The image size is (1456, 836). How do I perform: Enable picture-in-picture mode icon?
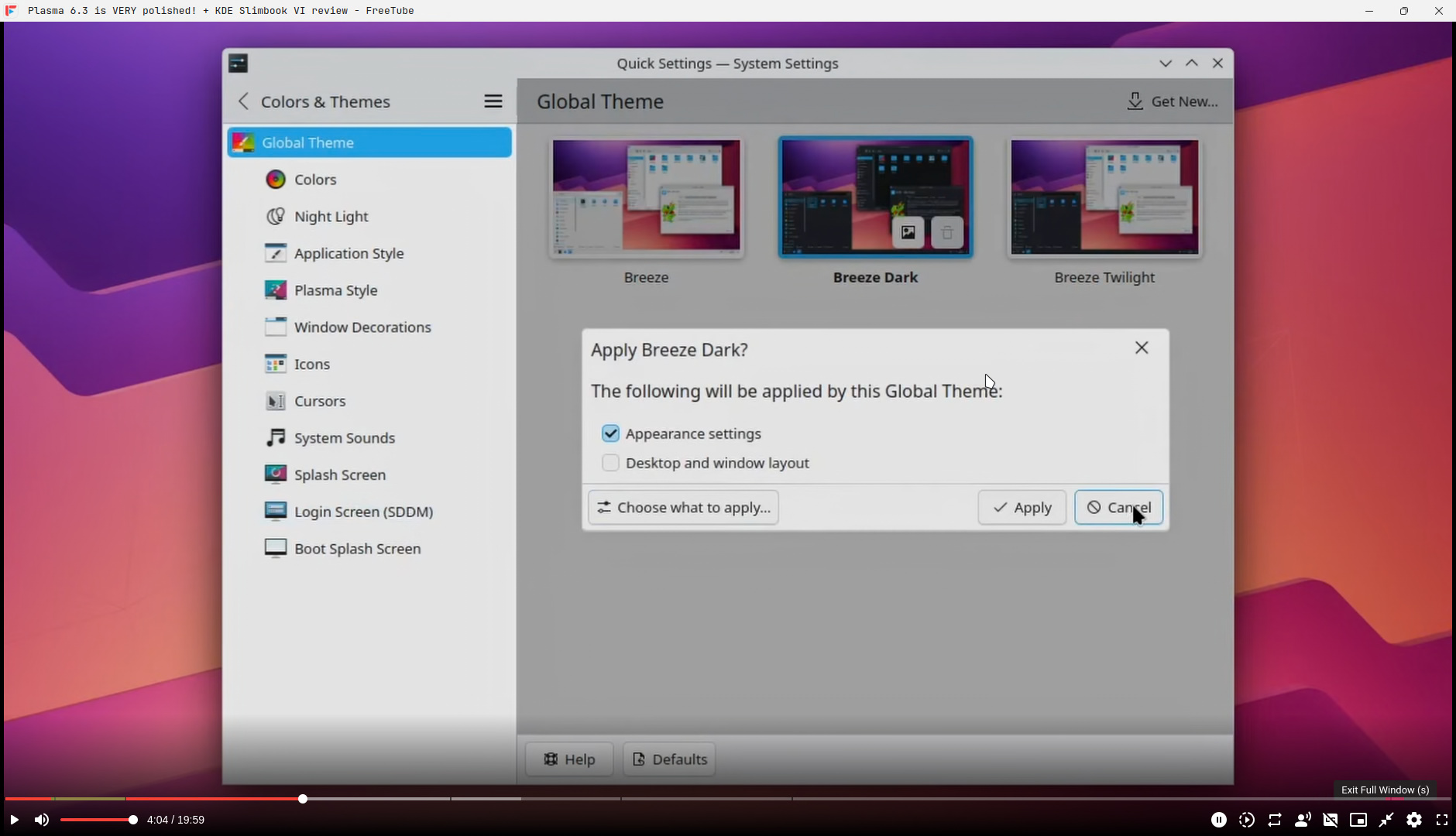point(1358,820)
